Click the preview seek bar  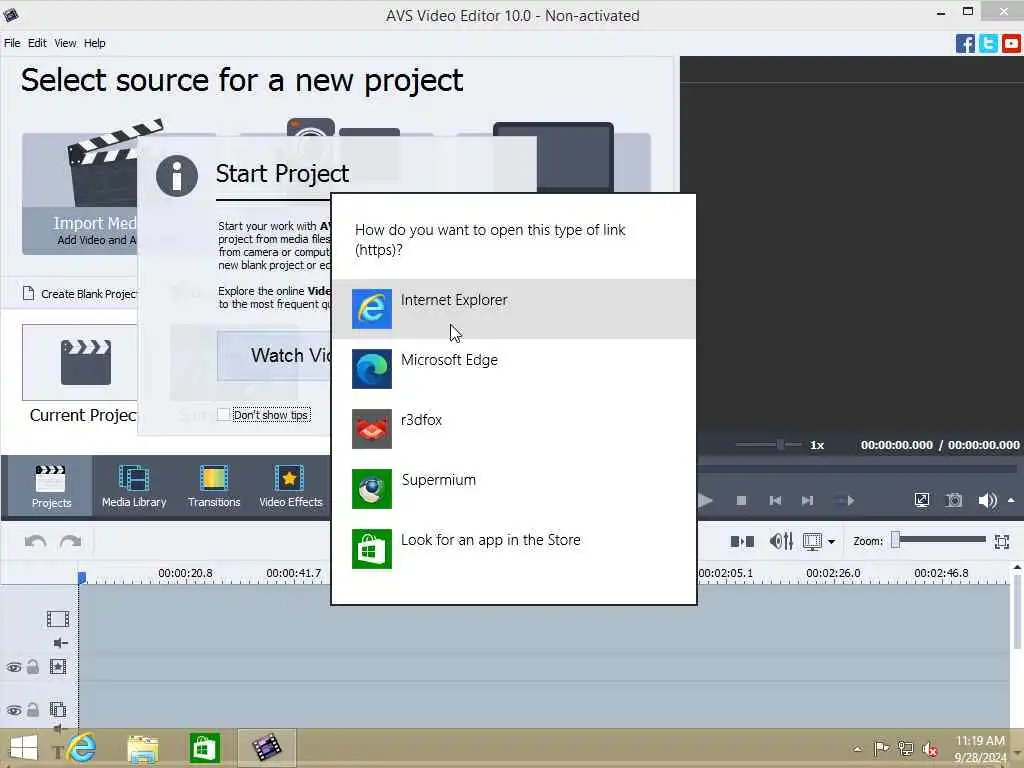[x=857, y=468]
